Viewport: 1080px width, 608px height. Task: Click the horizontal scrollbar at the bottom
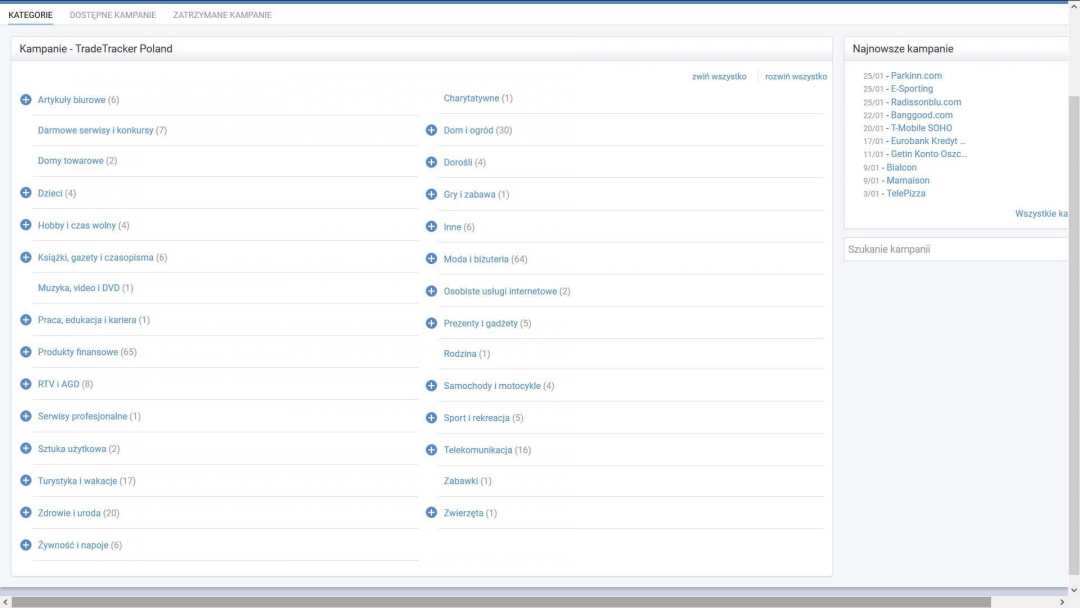[x=500, y=602]
